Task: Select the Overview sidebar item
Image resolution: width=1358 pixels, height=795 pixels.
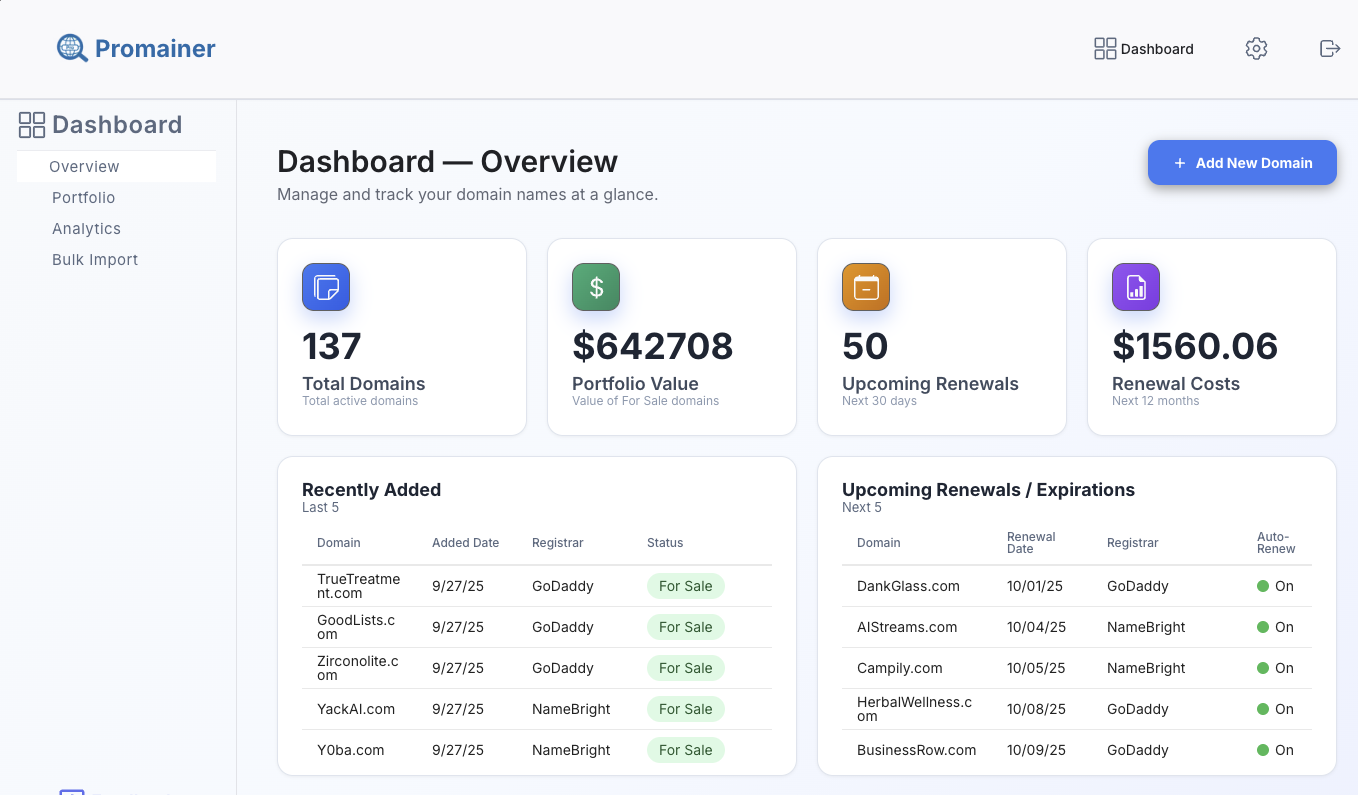Action: [84, 167]
